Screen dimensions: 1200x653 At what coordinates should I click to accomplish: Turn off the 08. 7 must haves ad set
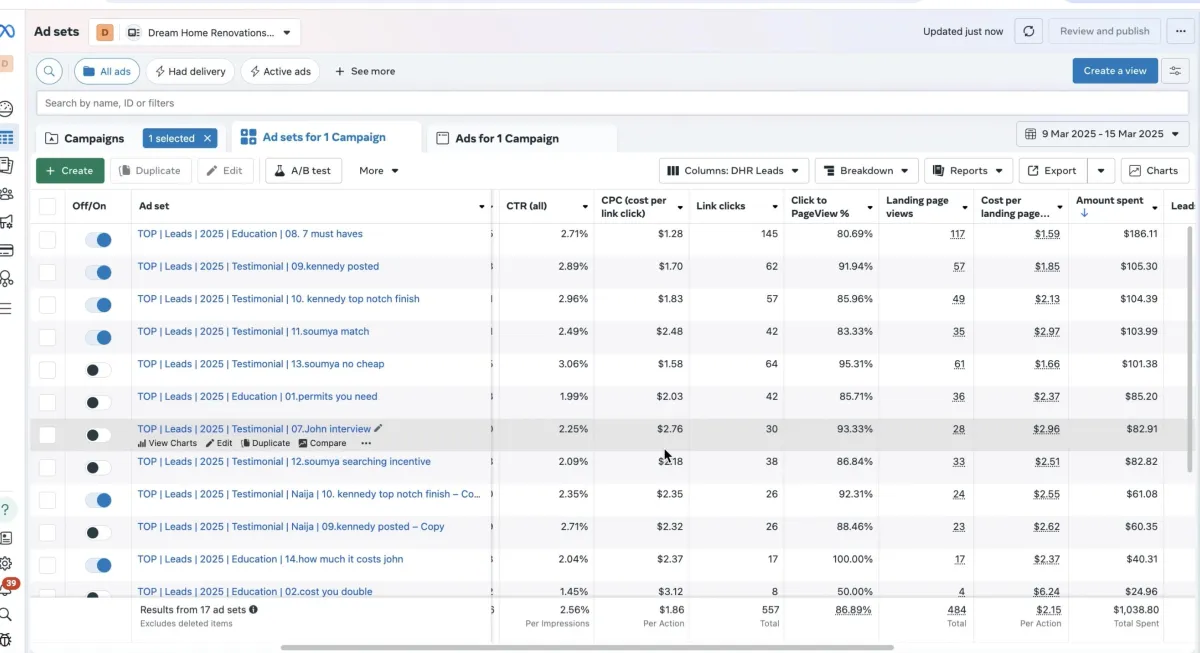(98, 240)
